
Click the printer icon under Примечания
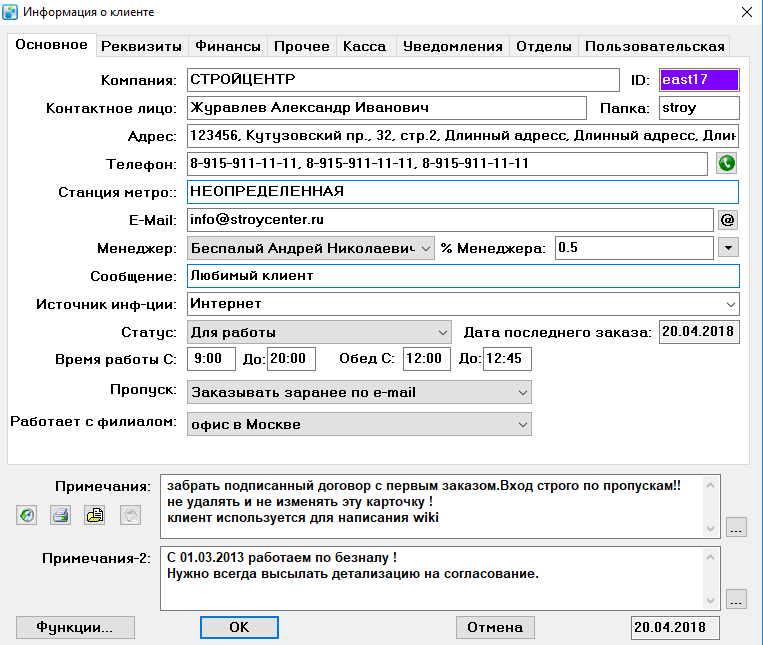click(61, 515)
